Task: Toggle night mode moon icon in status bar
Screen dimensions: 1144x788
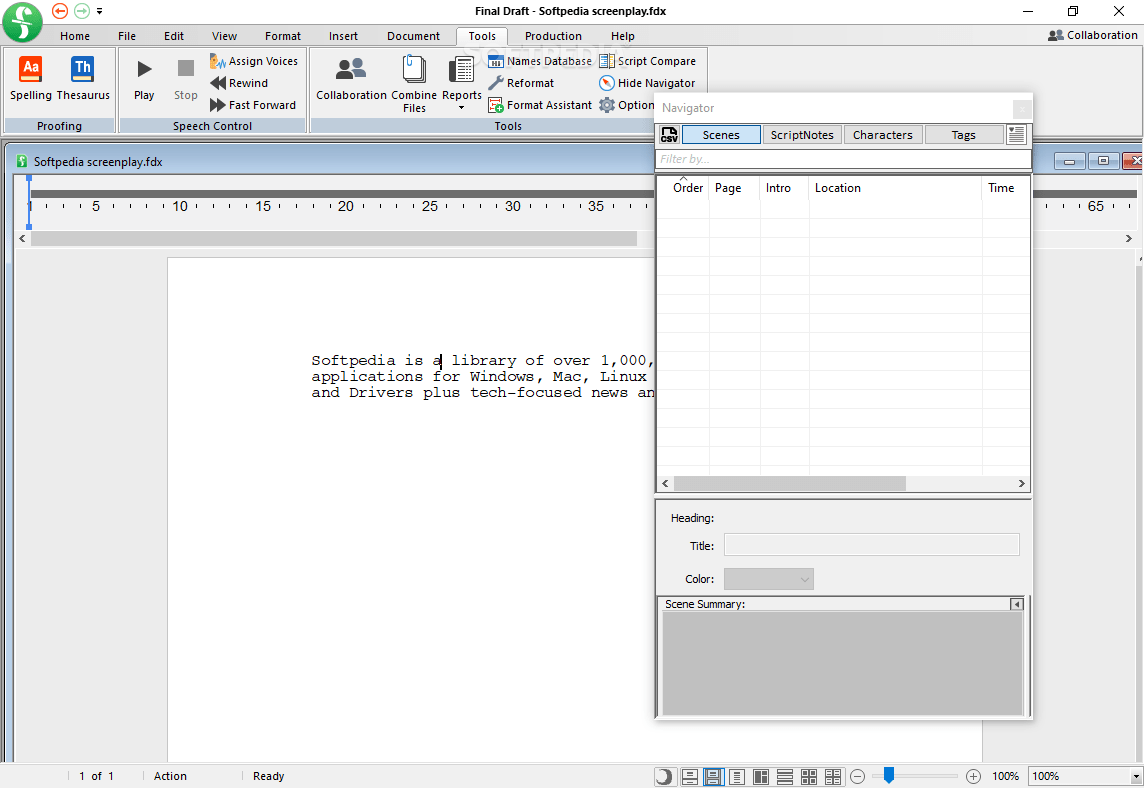Action: (x=664, y=776)
